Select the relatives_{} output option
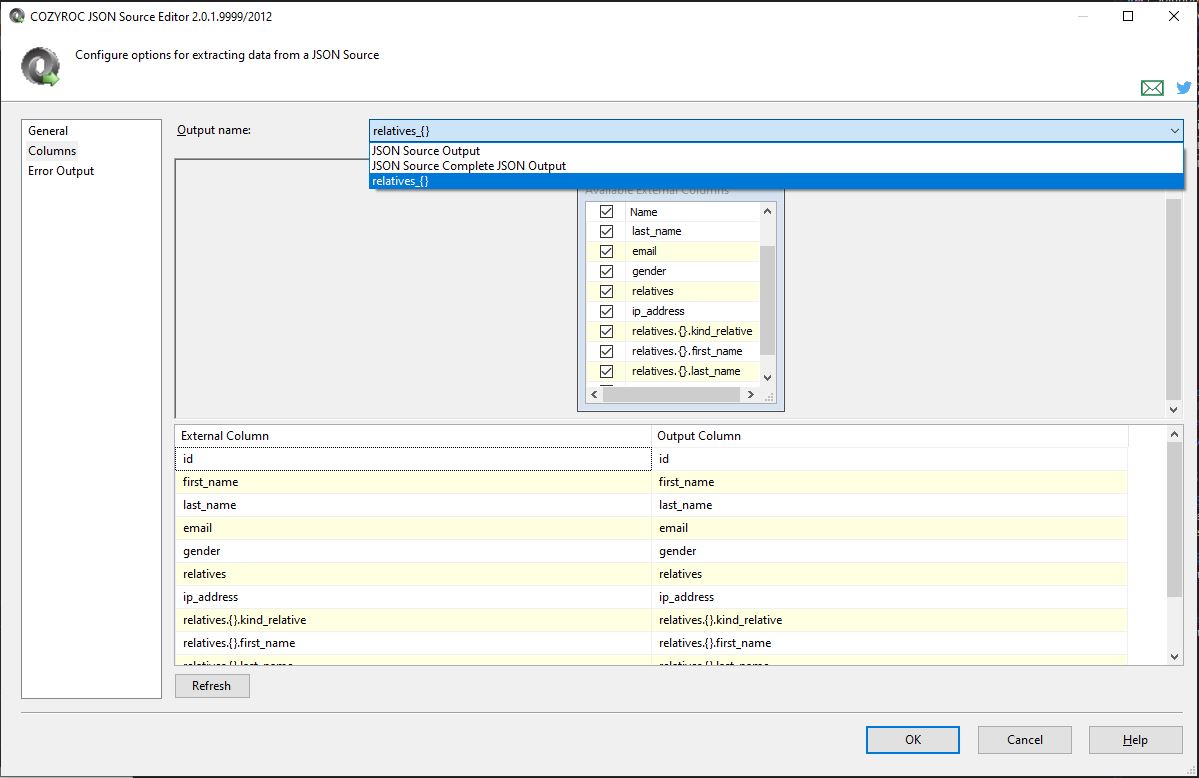This screenshot has width=1199, height=778. (776, 181)
